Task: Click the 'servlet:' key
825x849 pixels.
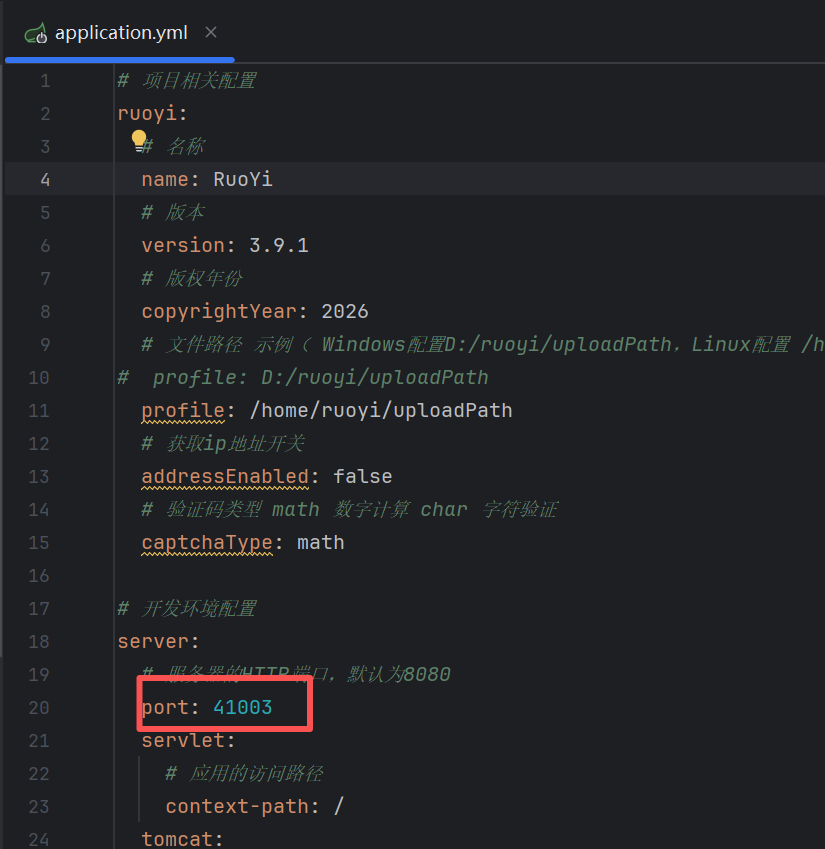Action: 188,741
